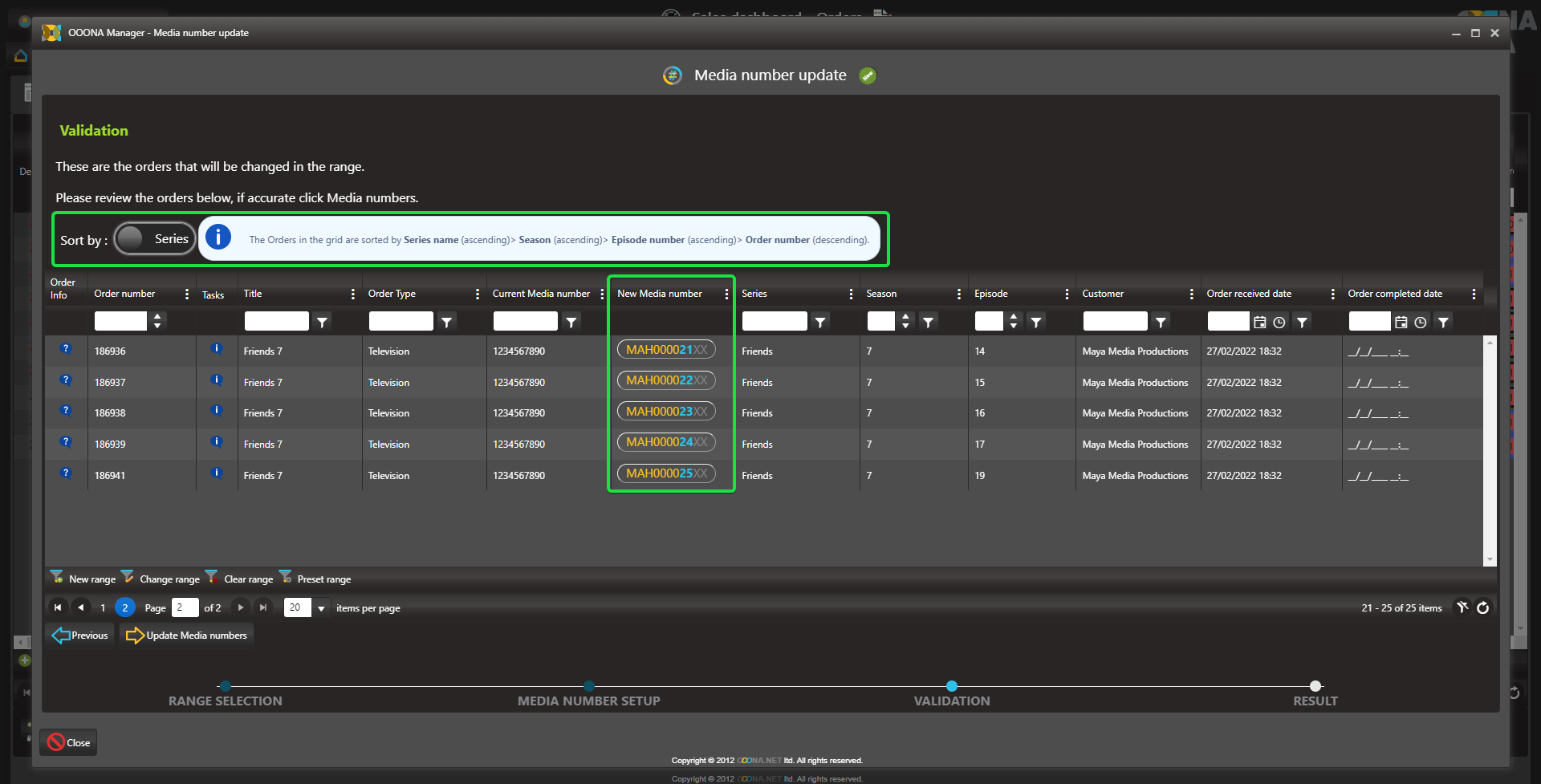Click the grid refresh icon
Viewport: 1541px width, 784px height.
coord(1482,607)
